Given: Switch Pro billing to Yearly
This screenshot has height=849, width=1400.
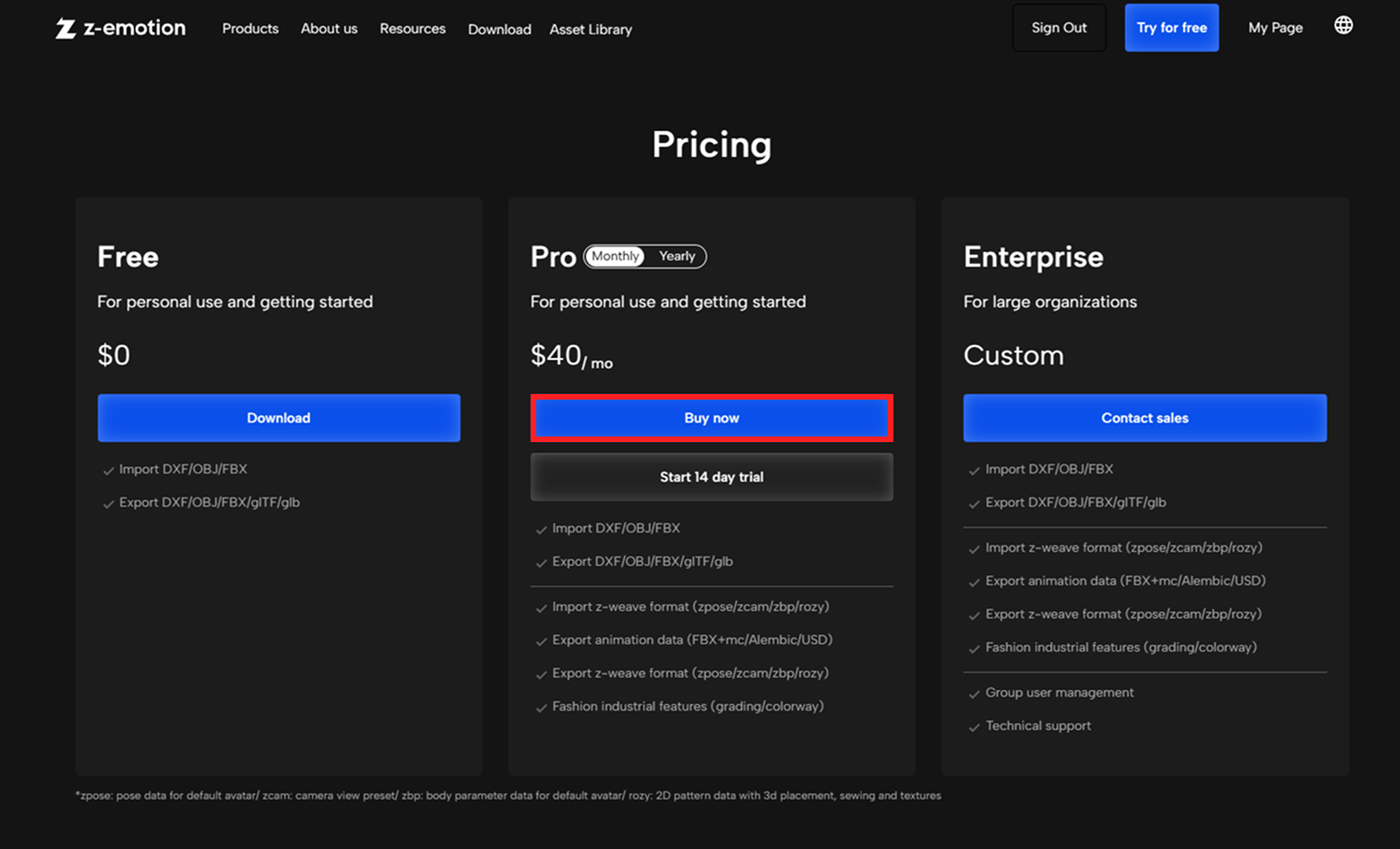Looking at the screenshot, I should 676,257.
